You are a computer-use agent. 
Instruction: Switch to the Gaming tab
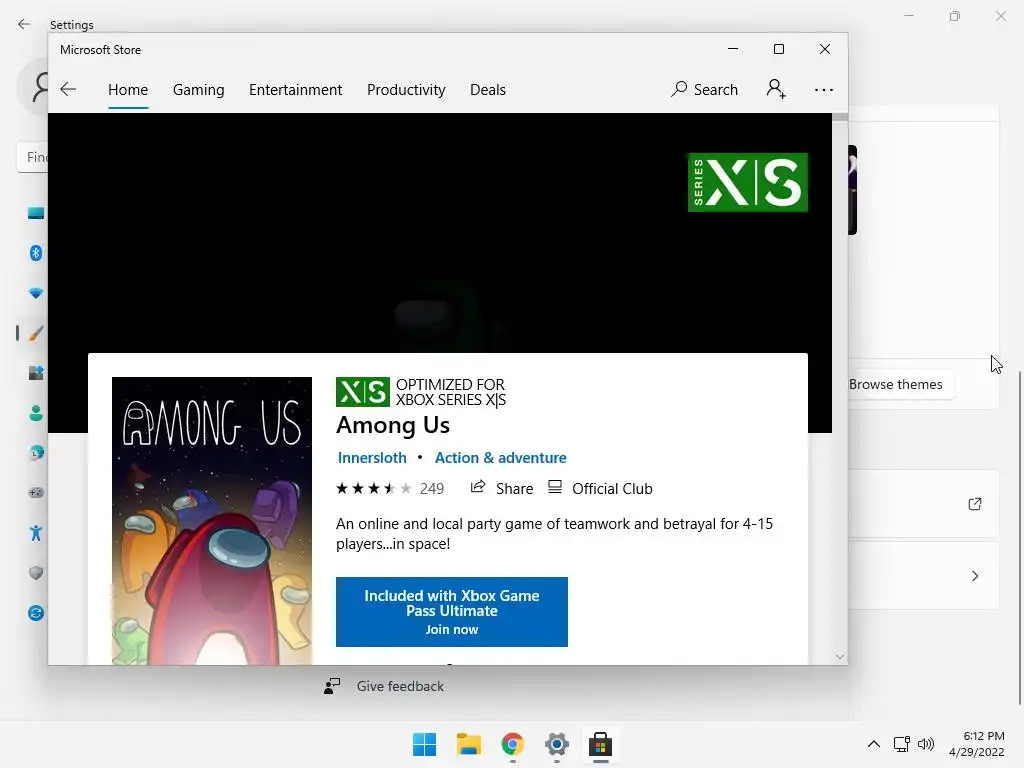(x=199, y=90)
